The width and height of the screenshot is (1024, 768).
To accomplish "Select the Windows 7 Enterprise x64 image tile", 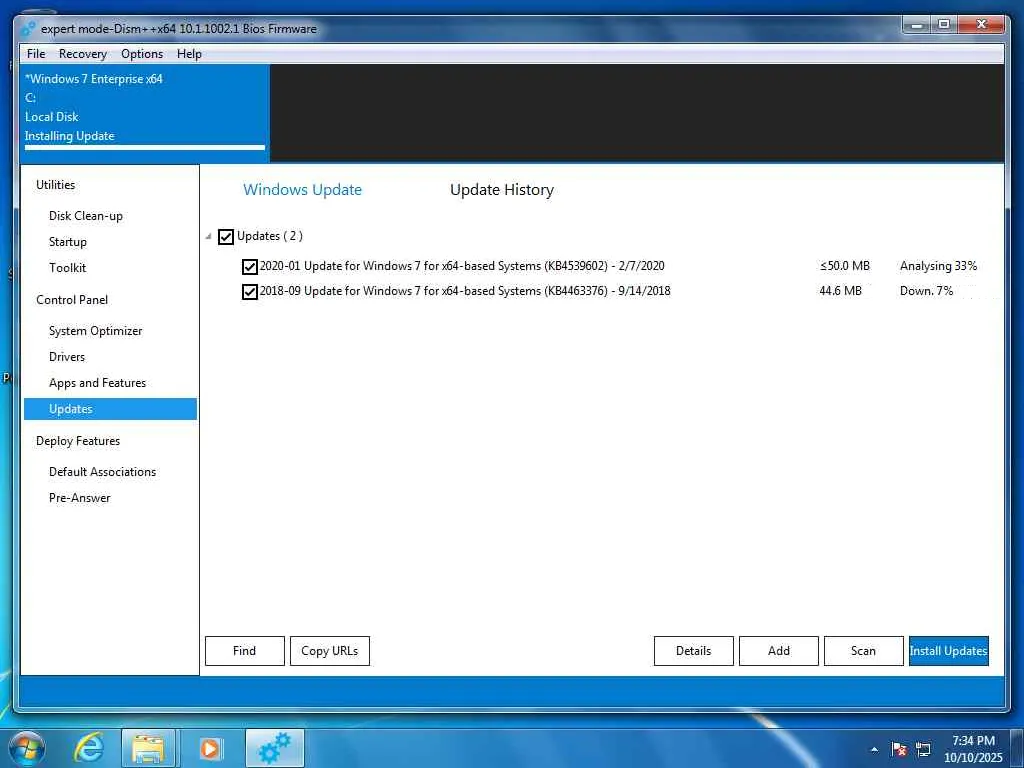I will [x=145, y=112].
